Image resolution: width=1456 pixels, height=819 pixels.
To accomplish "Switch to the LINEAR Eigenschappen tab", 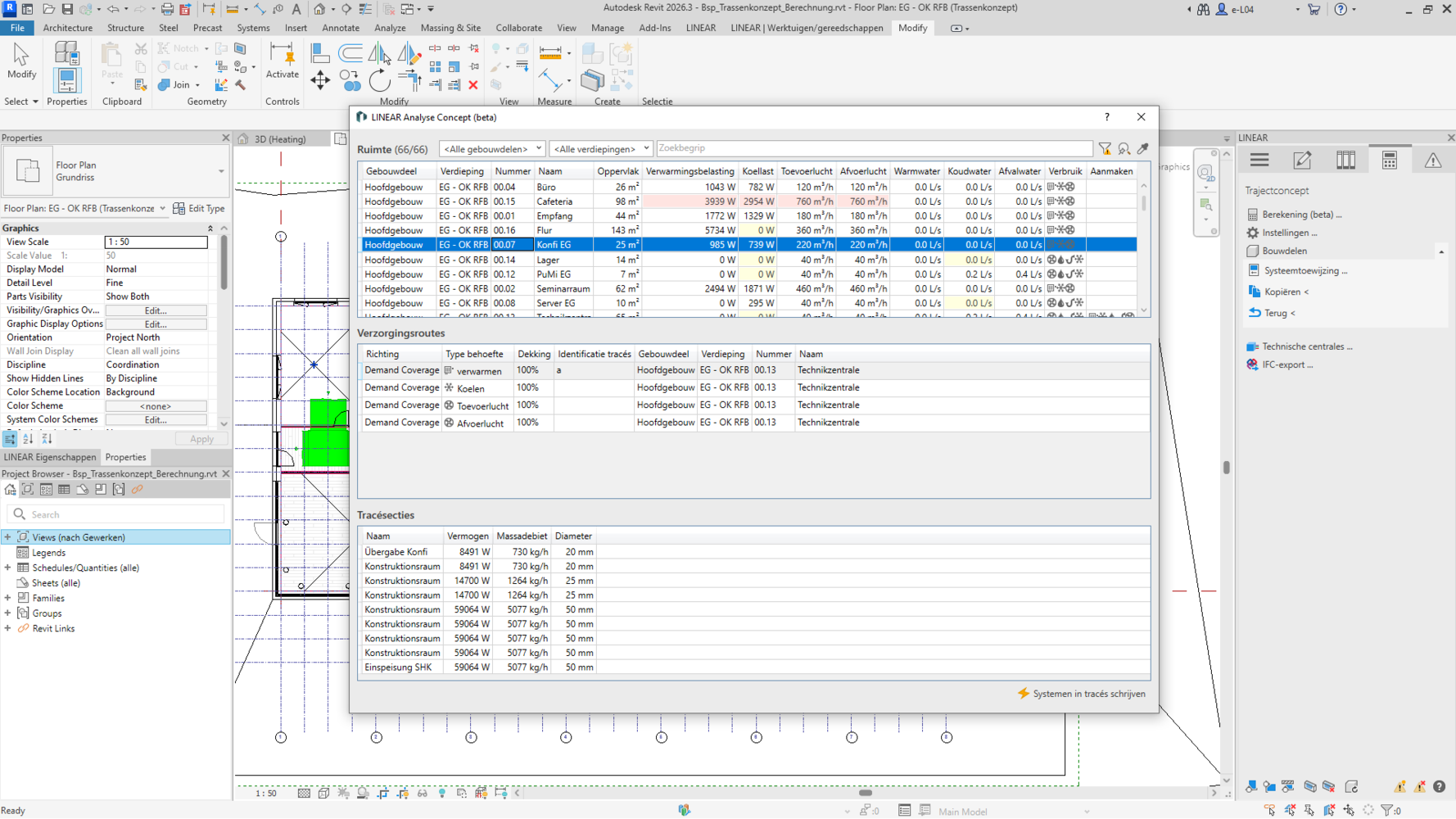I will [x=50, y=458].
